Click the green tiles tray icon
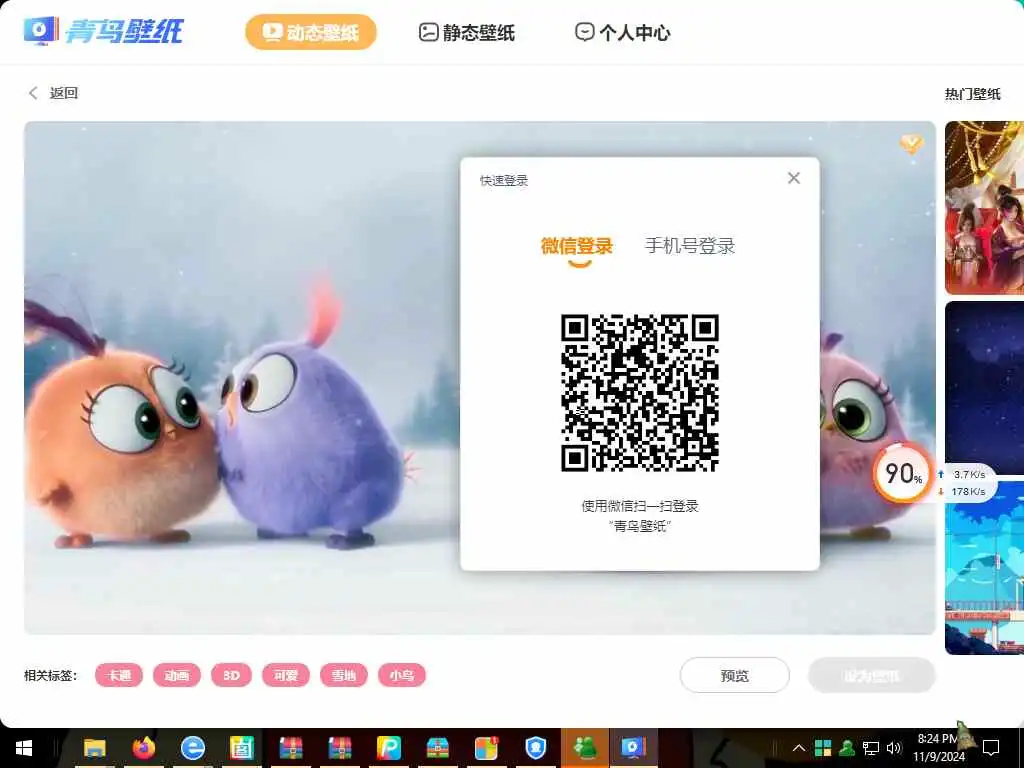The image size is (1024, 768). [823, 748]
